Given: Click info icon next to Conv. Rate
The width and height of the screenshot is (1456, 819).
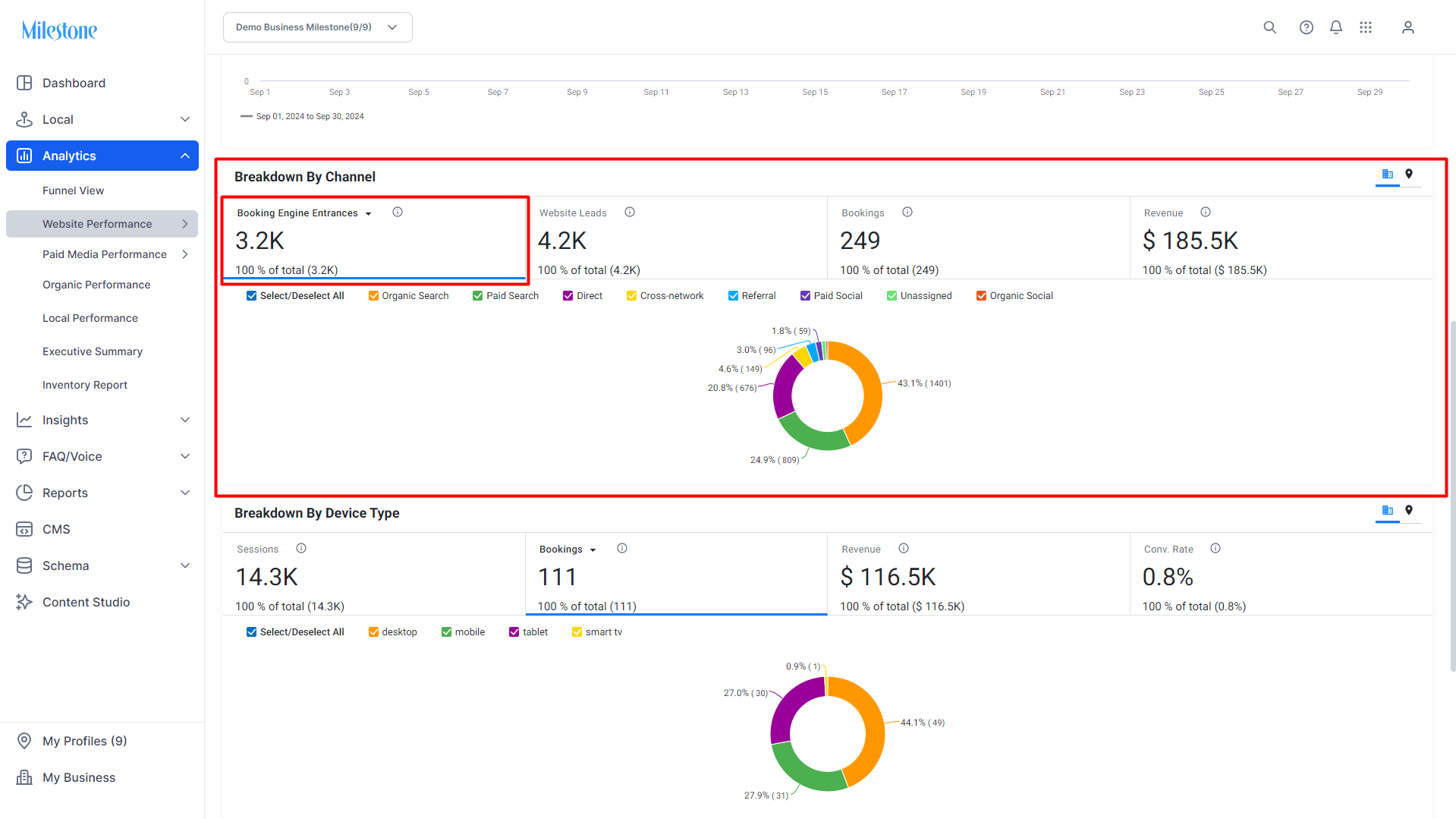Looking at the screenshot, I should 1215,549.
